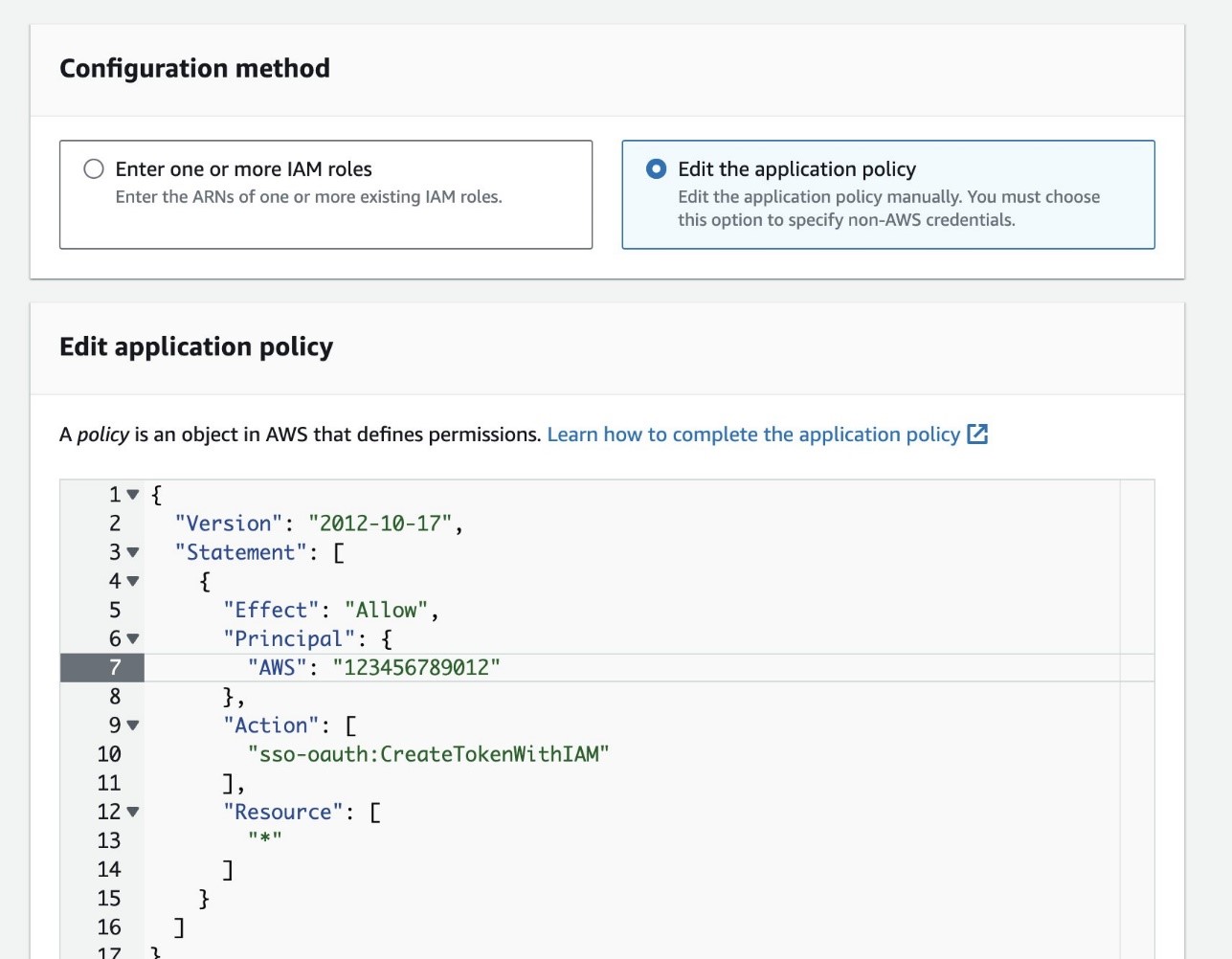
Task: Click the "*" resource value on line 13
Action: [x=265, y=839]
